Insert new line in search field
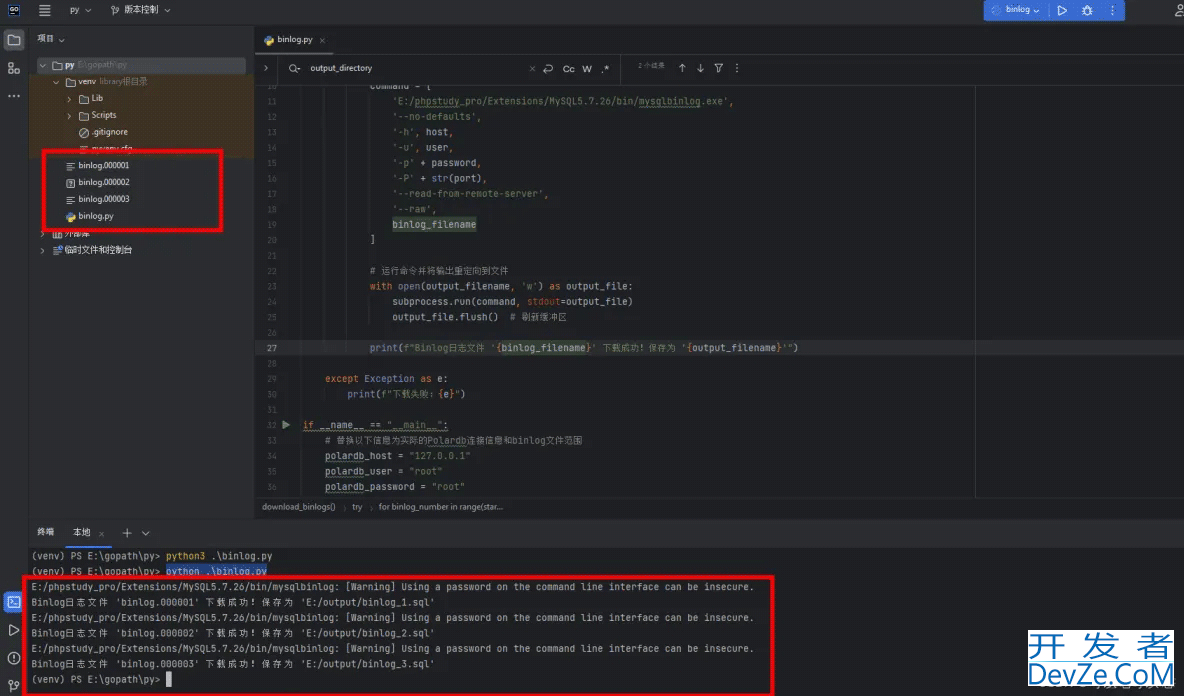This screenshot has height=696, width=1184. click(548, 68)
